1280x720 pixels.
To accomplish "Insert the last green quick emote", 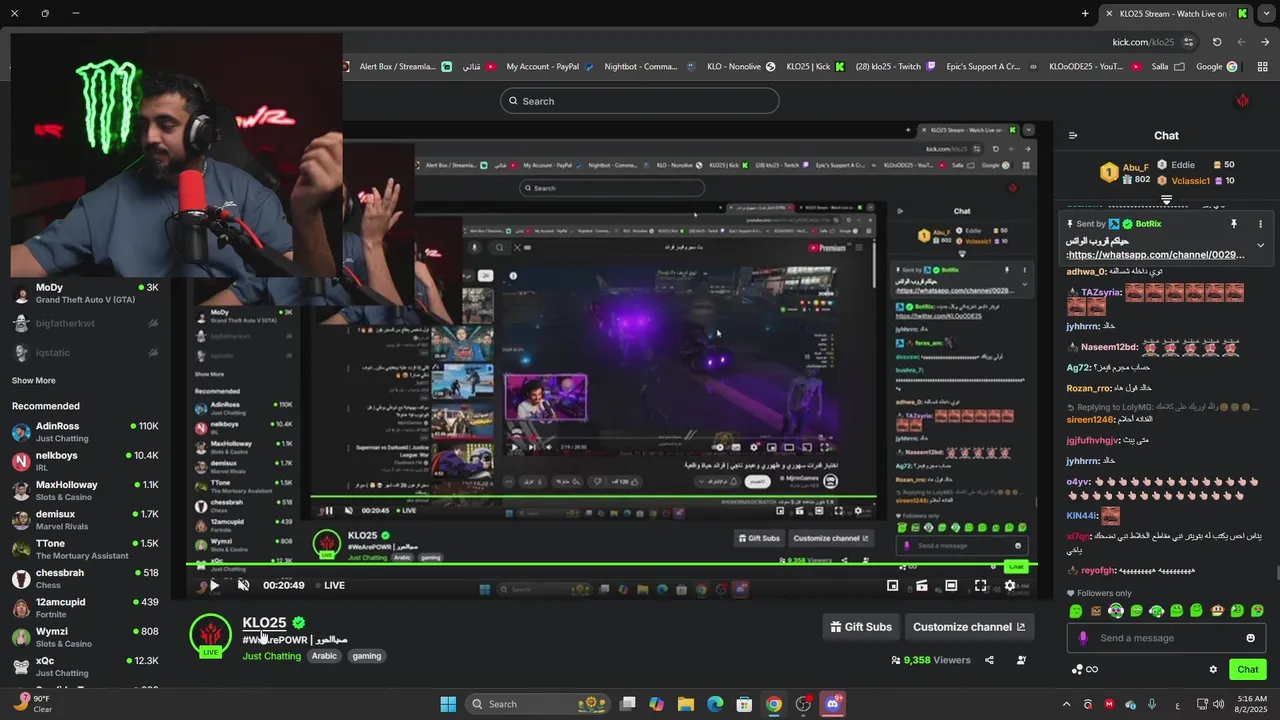I will 1257,611.
